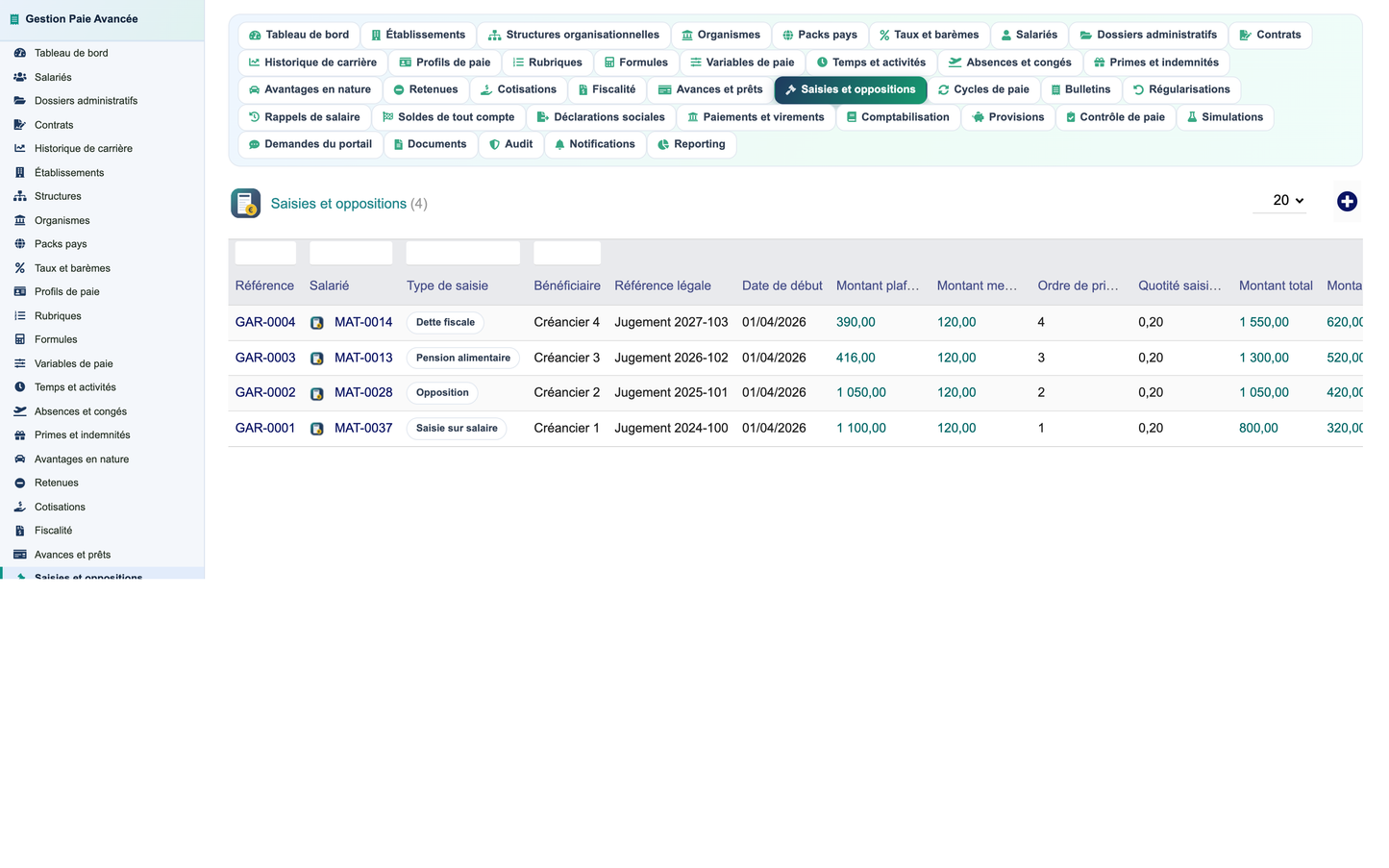Click employee icon next to MAT-0013
Viewport: 1389px width, 868px height.
pyautogui.click(x=317, y=359)
